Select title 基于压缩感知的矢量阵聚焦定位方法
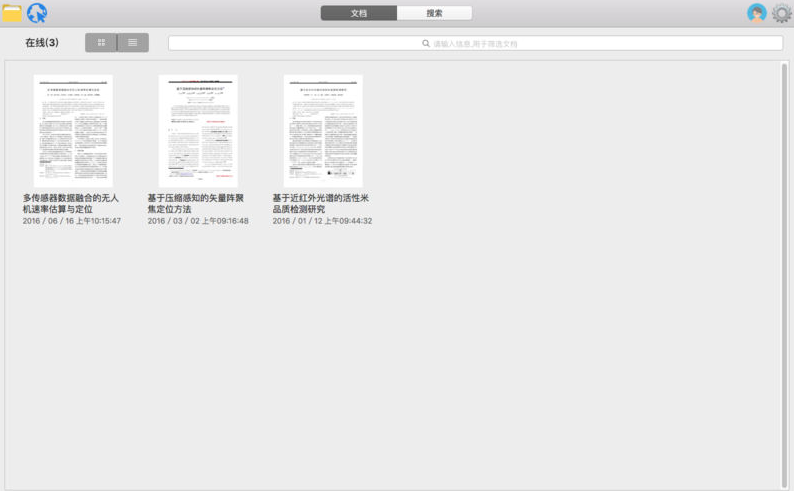Image resolution: width=794 pixels, height=491 pixels. (195, 203)
